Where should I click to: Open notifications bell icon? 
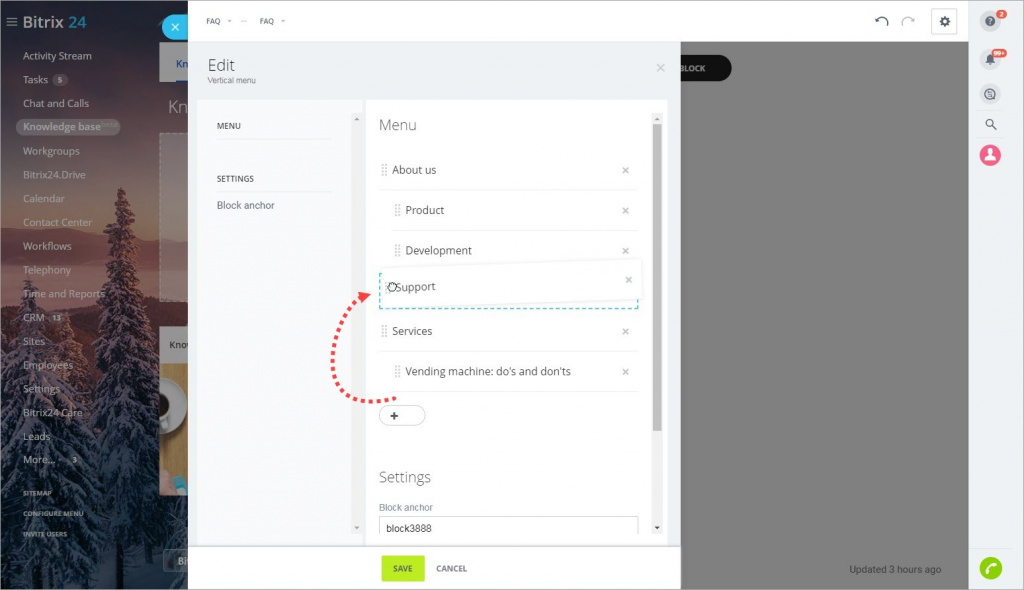click(990, 59)
